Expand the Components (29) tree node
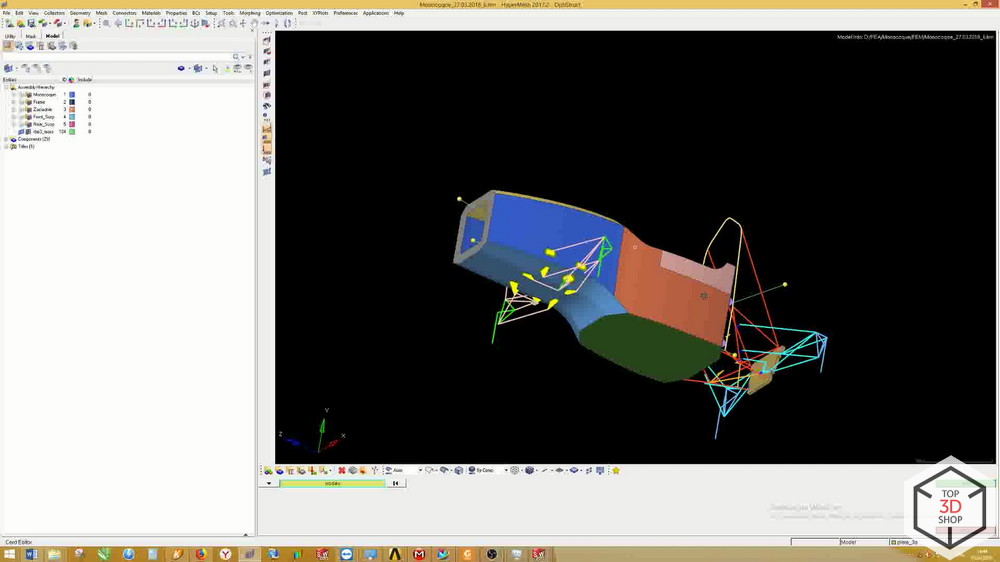This screenshot has height=562, width=1000. (x=6, y=139)
